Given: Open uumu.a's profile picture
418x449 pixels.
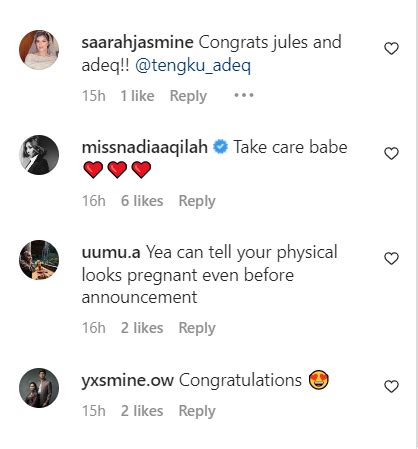Looking at the screenshot, I should tap(39, 260).
